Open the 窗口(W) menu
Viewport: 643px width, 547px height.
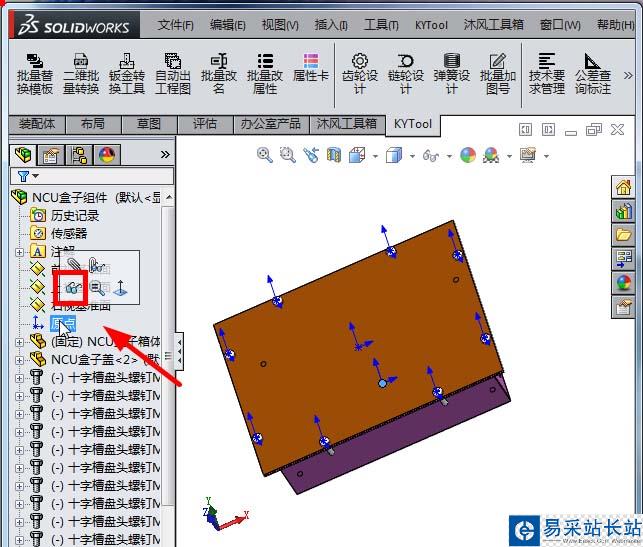point(560,25)
